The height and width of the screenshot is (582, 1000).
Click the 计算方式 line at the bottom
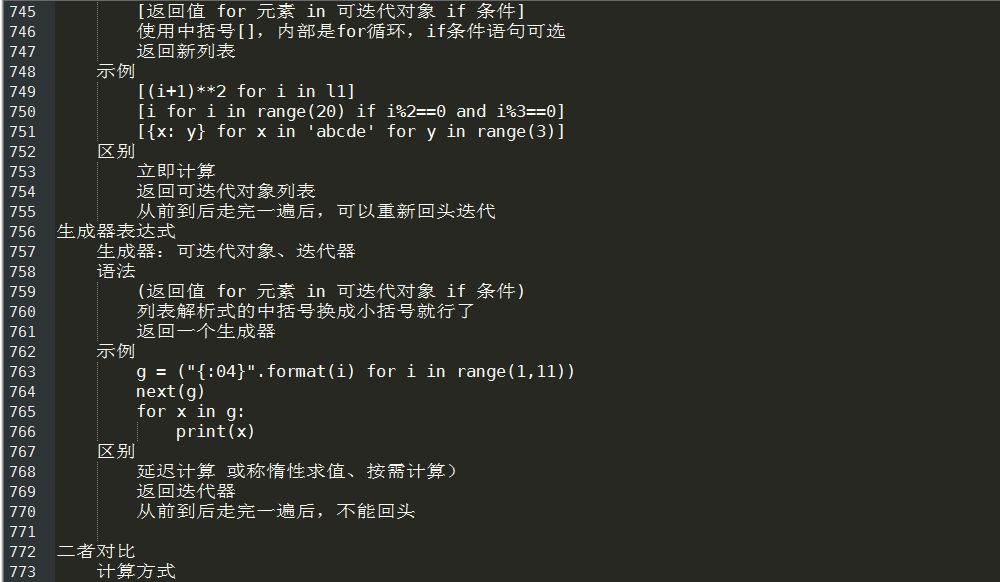[x=136, y=571]
